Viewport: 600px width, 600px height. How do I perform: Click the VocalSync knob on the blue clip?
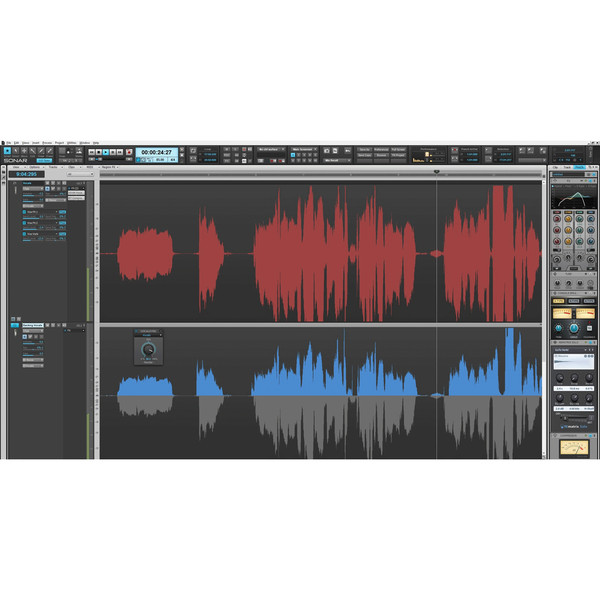point(148,349)
